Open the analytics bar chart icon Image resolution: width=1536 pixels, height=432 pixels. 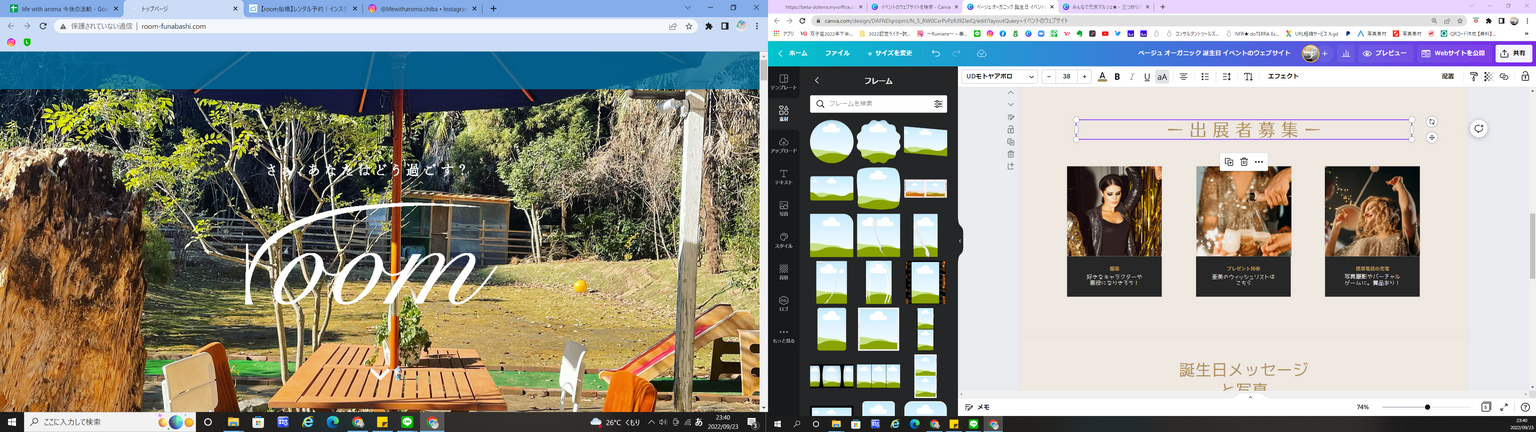click(x=1345, y=53)
